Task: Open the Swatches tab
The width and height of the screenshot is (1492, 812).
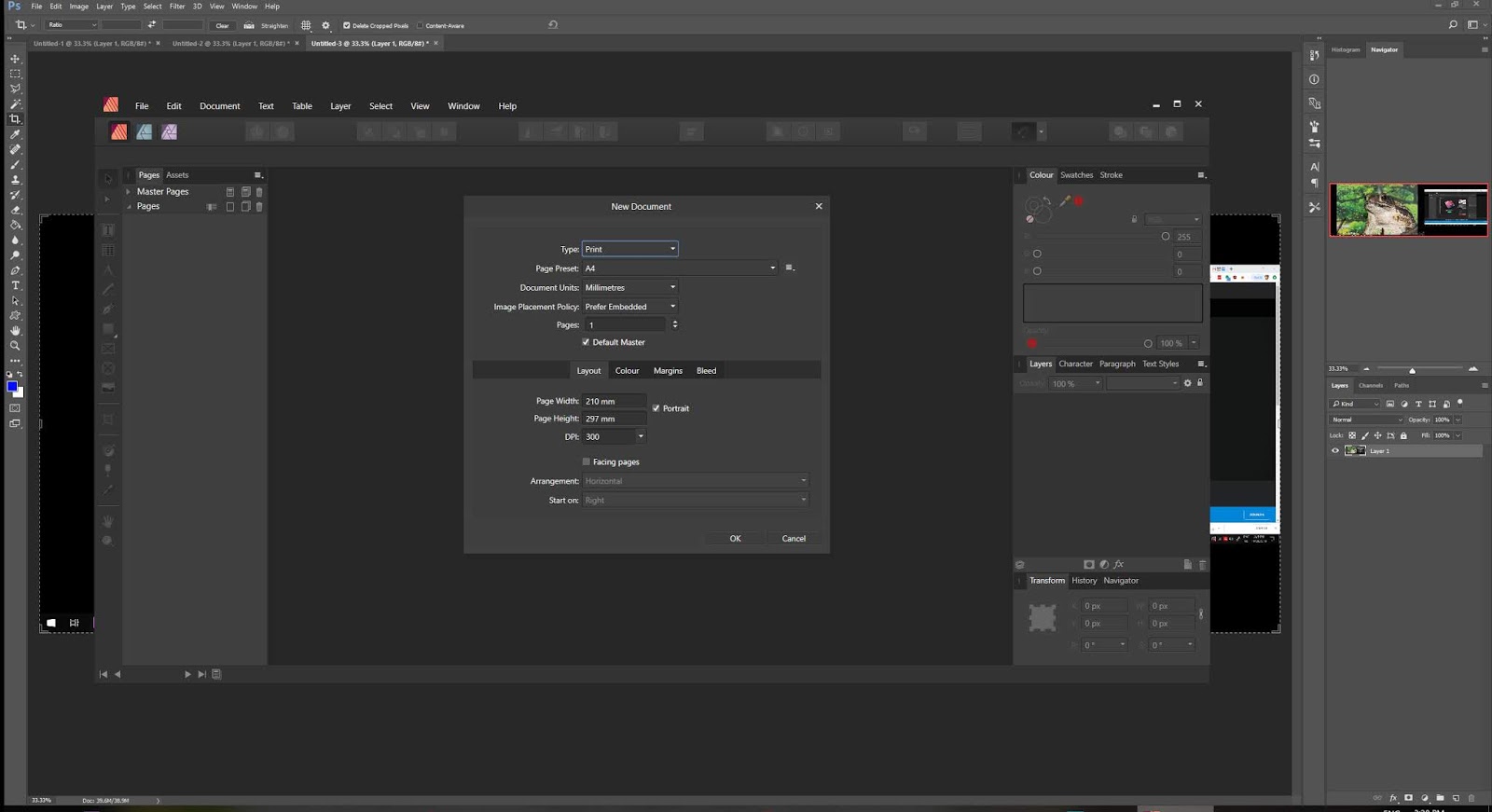Action: pyautogui.click(x=1076, y=175)
